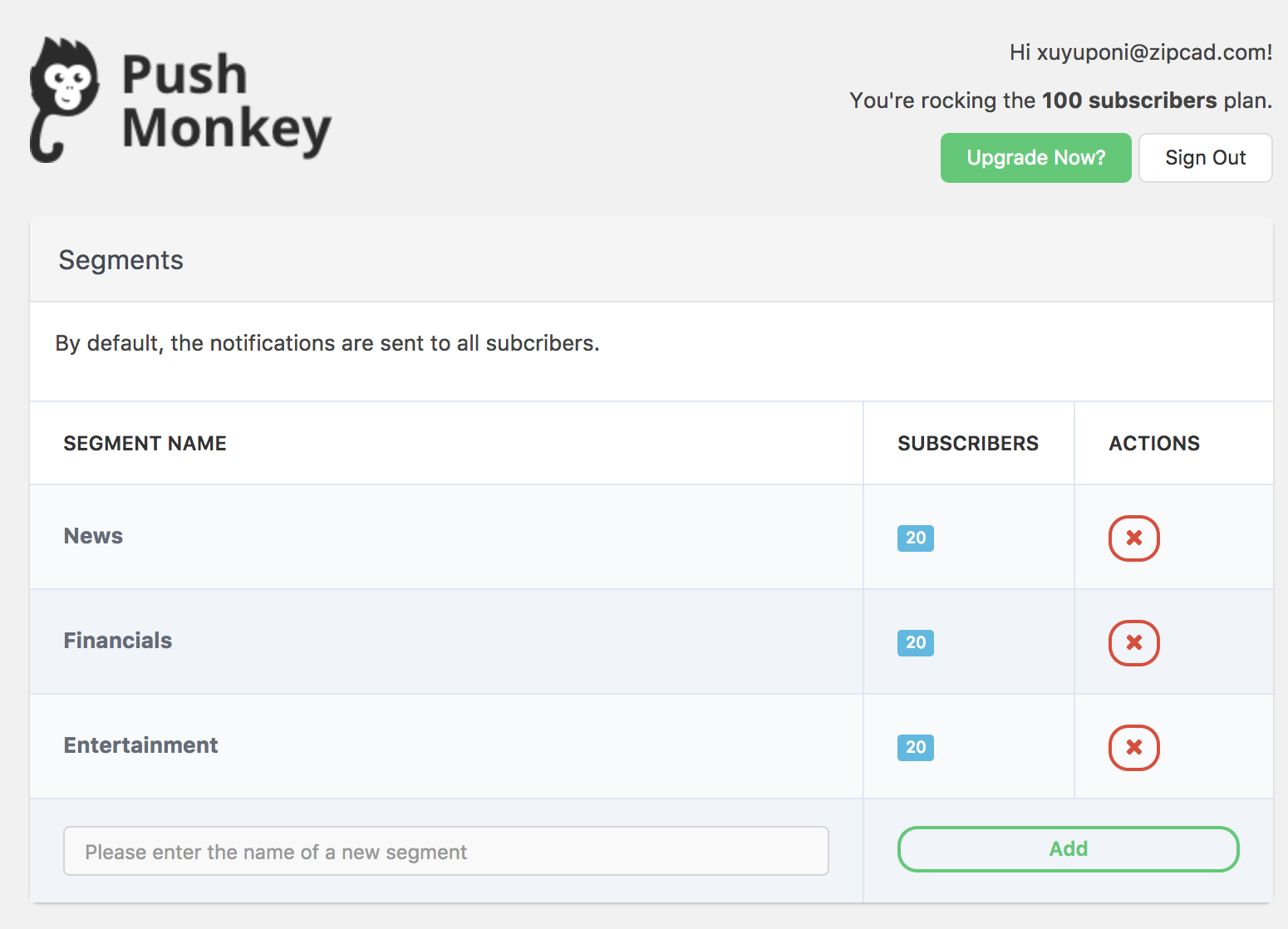The height and width of the screenshot is (929, 1288).
Task: Click the Entertainment subscriber count badge
Action: [915, 747]
